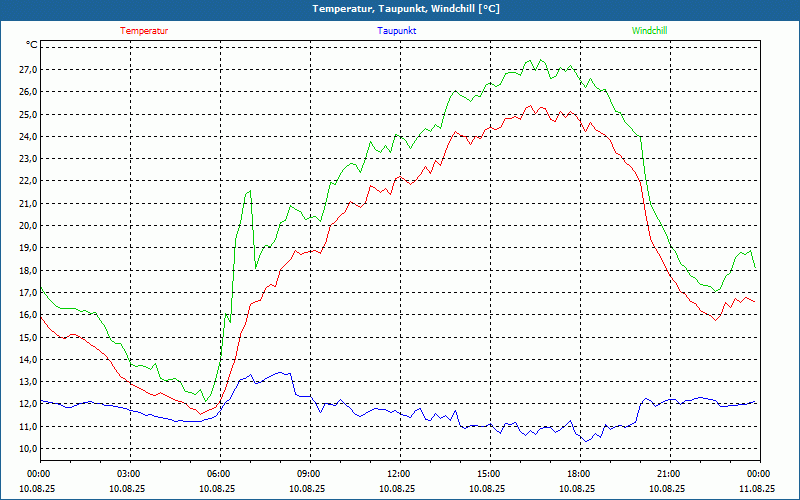Click the blue Taupunkt legend label

click(396, 31)
